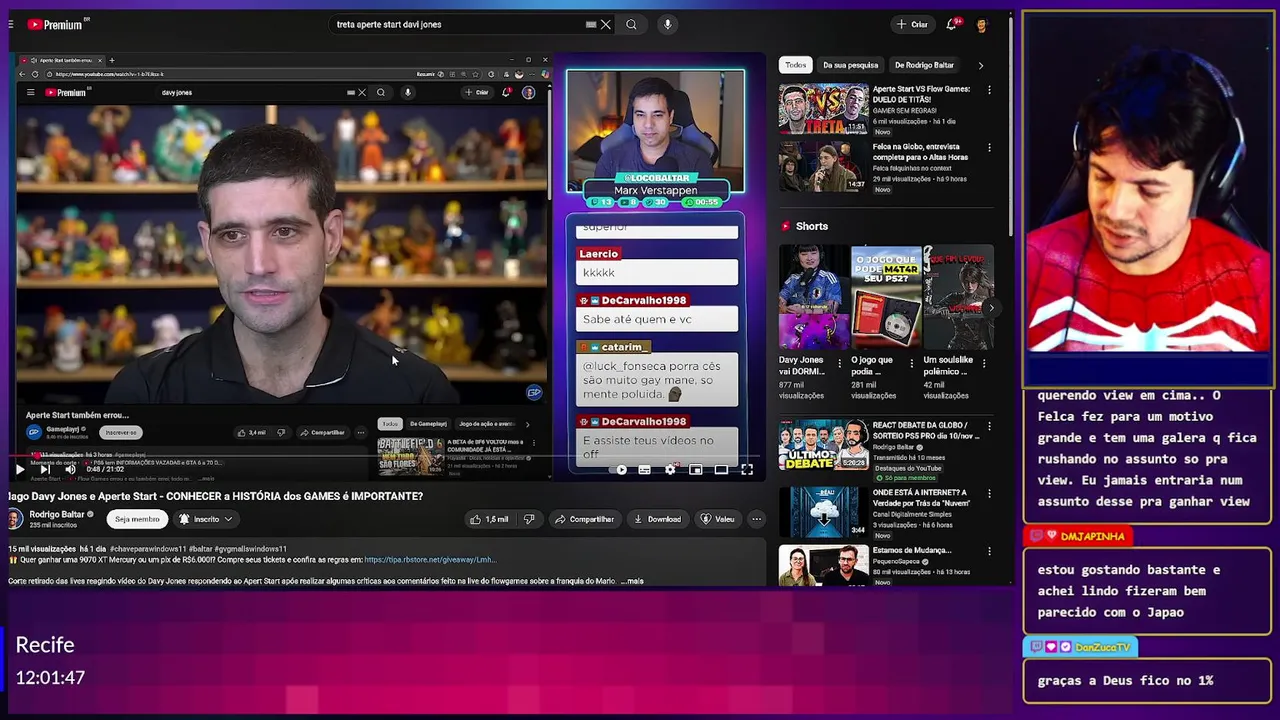Open the tipa.rbstore.net giveaway link
Screen dimensions: 1280x720
[430, 560]
